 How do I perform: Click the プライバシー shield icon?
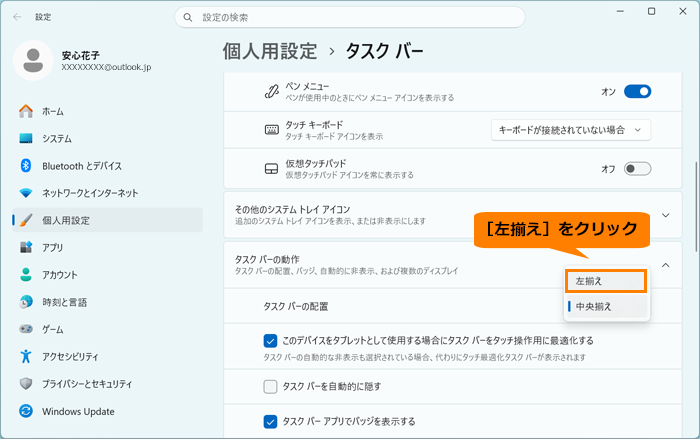click(26, 384)
